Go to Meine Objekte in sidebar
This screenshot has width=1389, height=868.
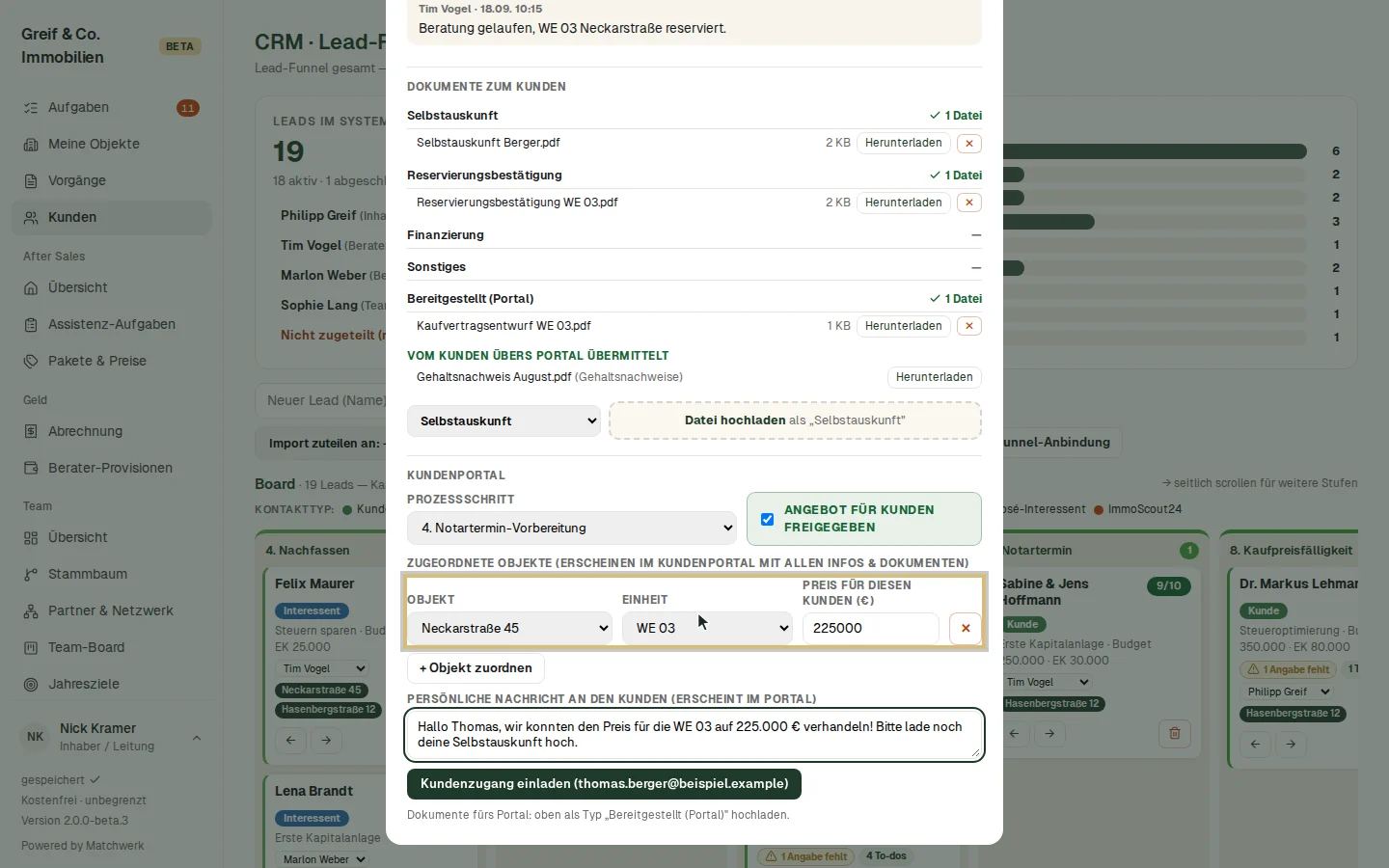pyautogui.click(x=111, y=145)
